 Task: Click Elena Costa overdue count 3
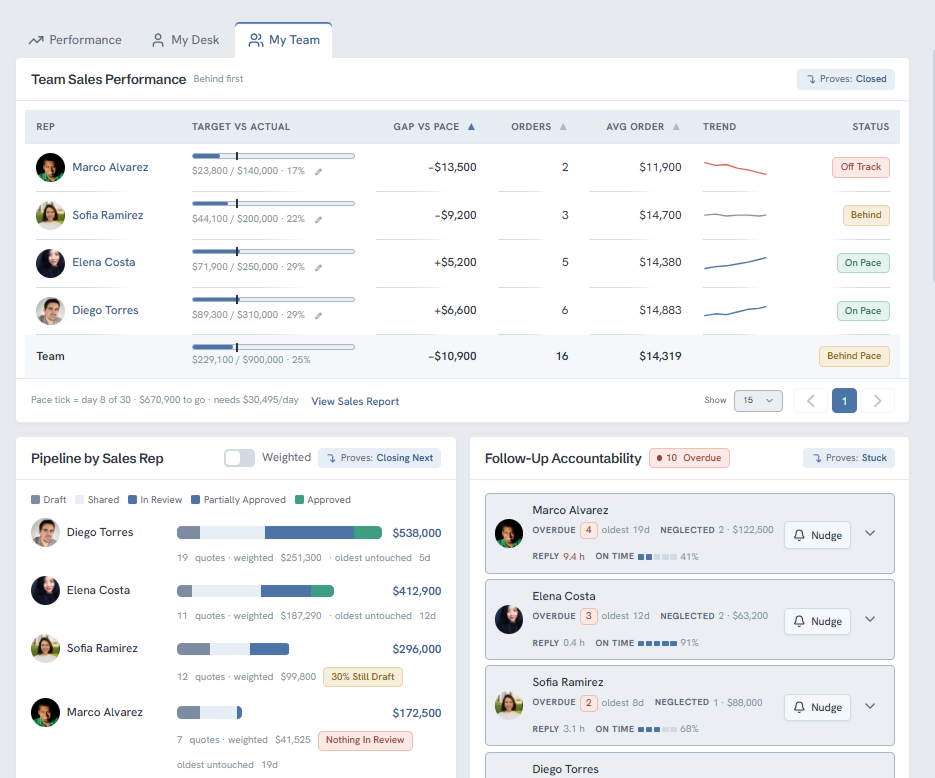[x=589, y=616]
